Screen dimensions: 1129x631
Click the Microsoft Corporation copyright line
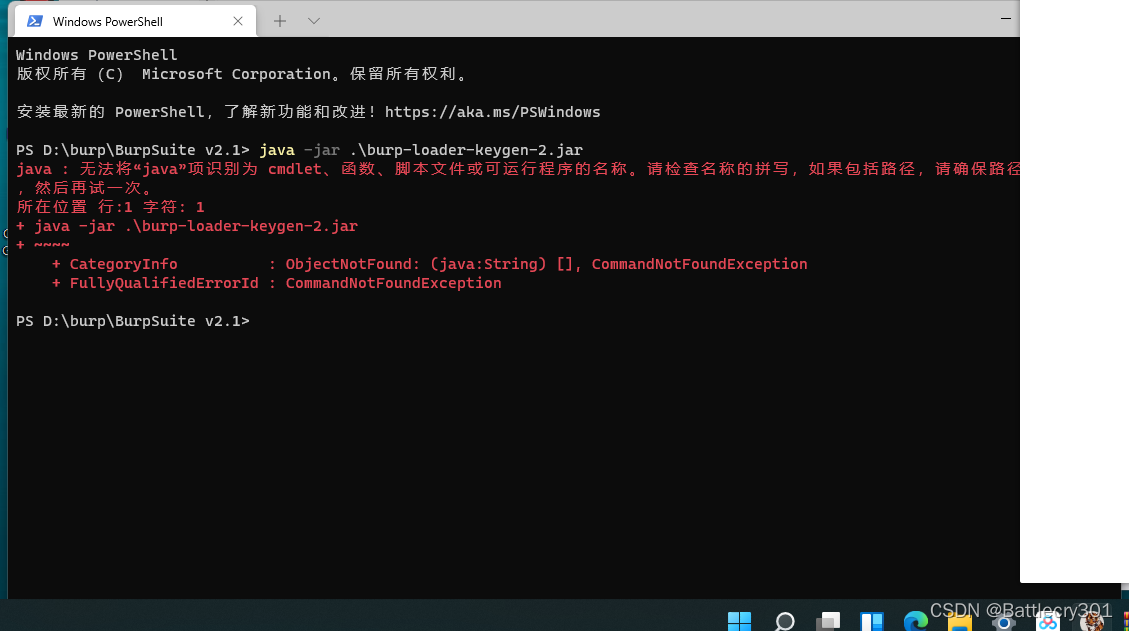pyautogui.click(x=242, y=74)
